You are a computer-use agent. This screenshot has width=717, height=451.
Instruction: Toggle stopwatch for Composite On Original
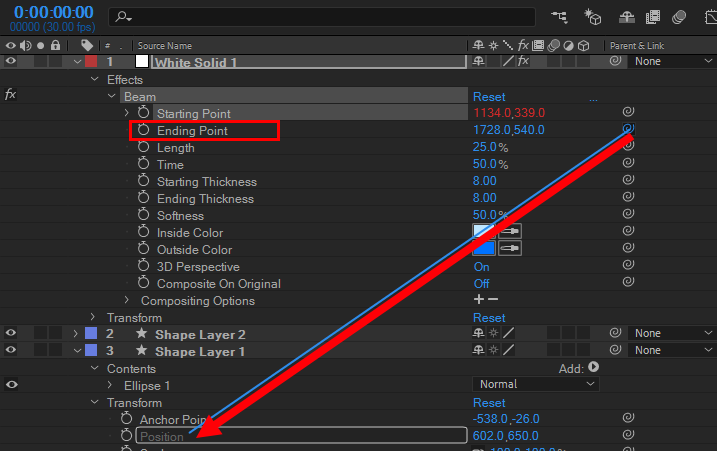143,283
